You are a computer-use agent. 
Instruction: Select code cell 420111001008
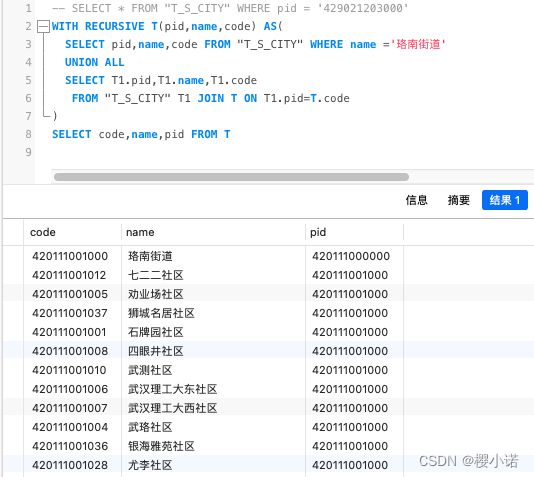tap(70, 351)
